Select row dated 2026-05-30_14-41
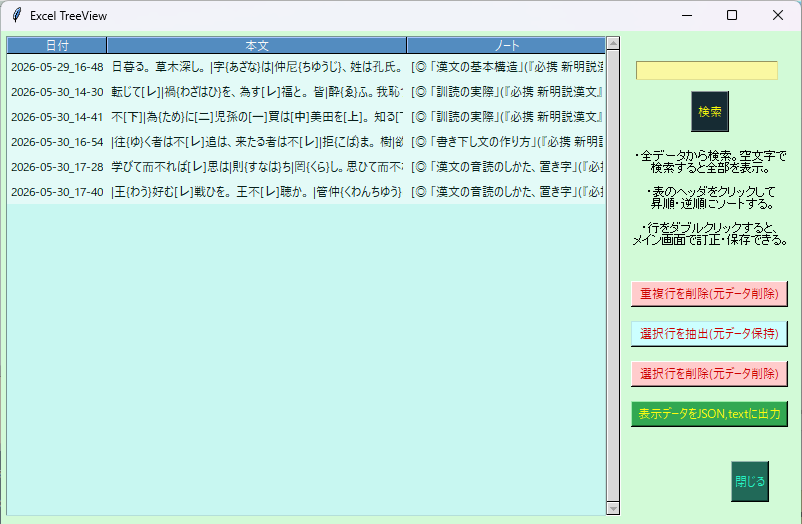This screenshot has height=524, width=802. point(306,117)
